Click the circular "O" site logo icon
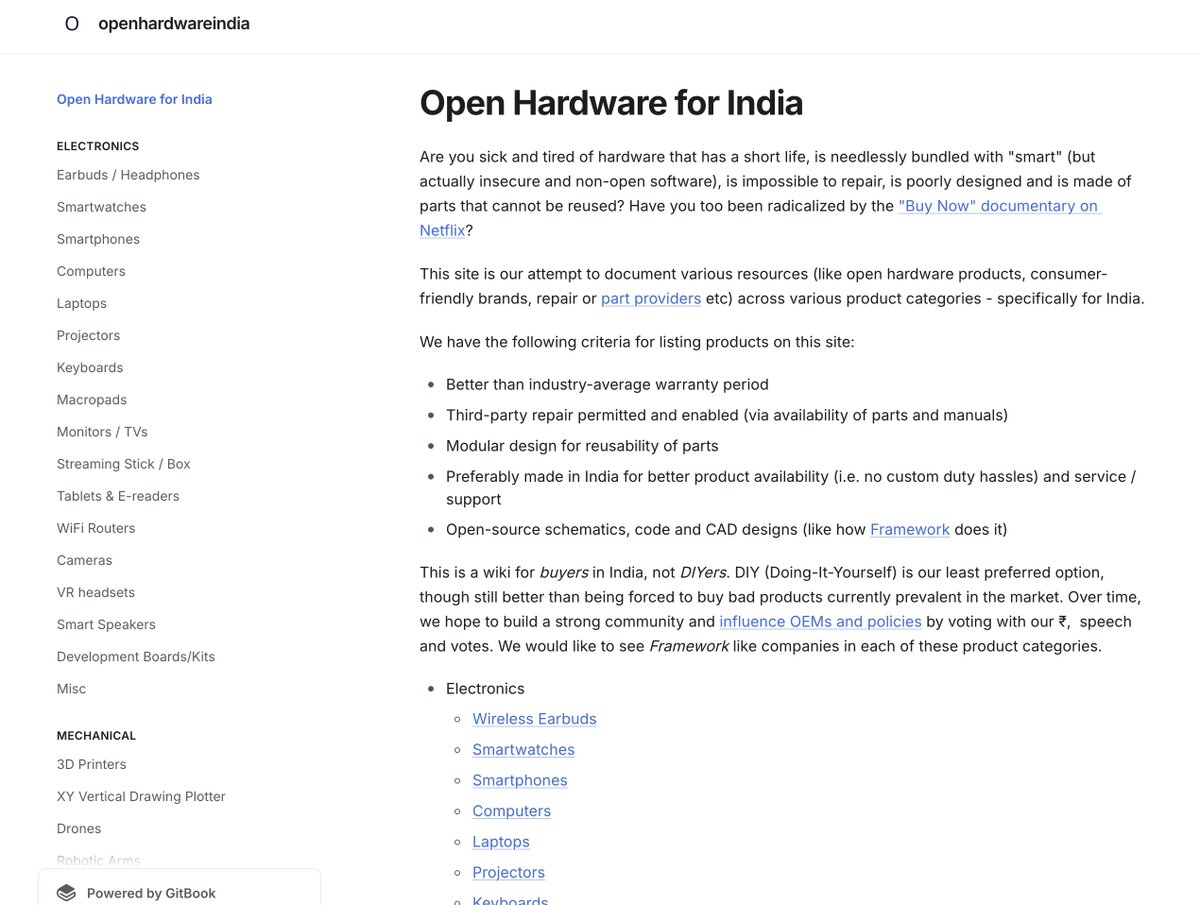1200x905 pixels. [72, 24]
